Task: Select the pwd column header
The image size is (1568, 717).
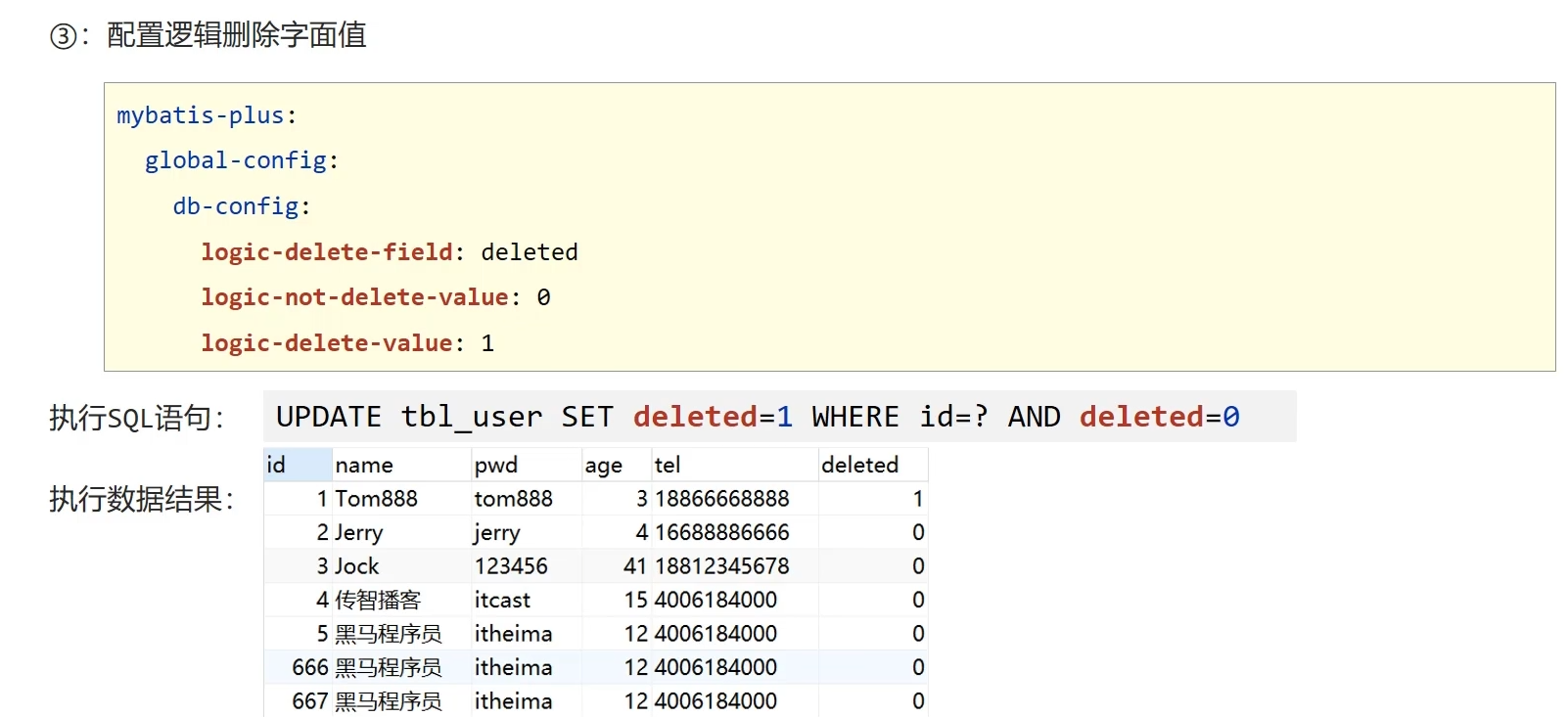Action: [x=527, y=465]
